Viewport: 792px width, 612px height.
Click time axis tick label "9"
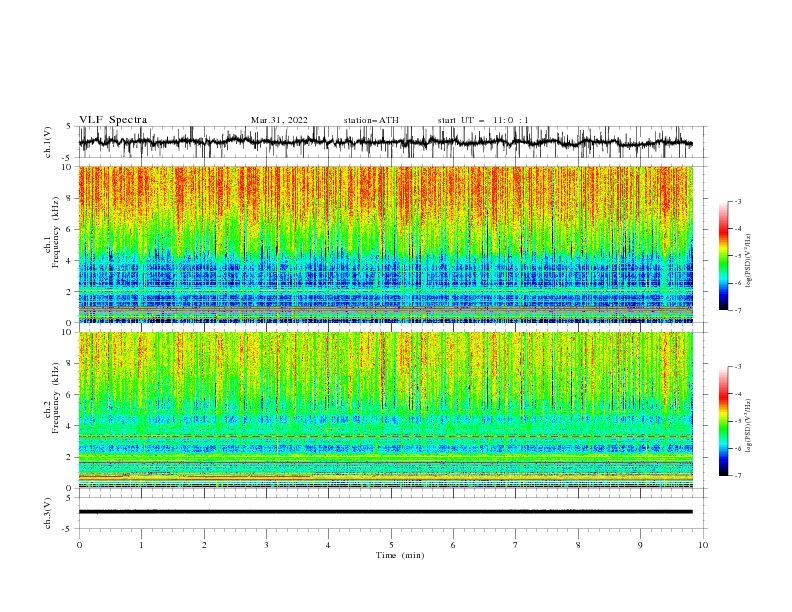tap(640, 545)
